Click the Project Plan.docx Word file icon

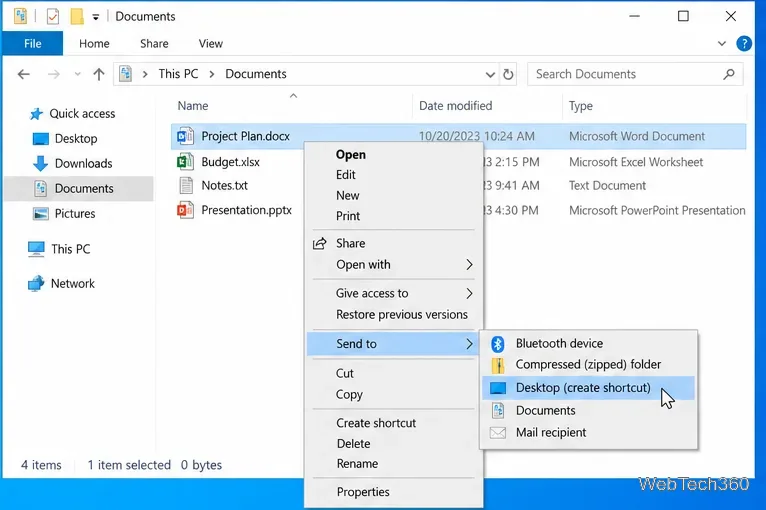(185, 136)
